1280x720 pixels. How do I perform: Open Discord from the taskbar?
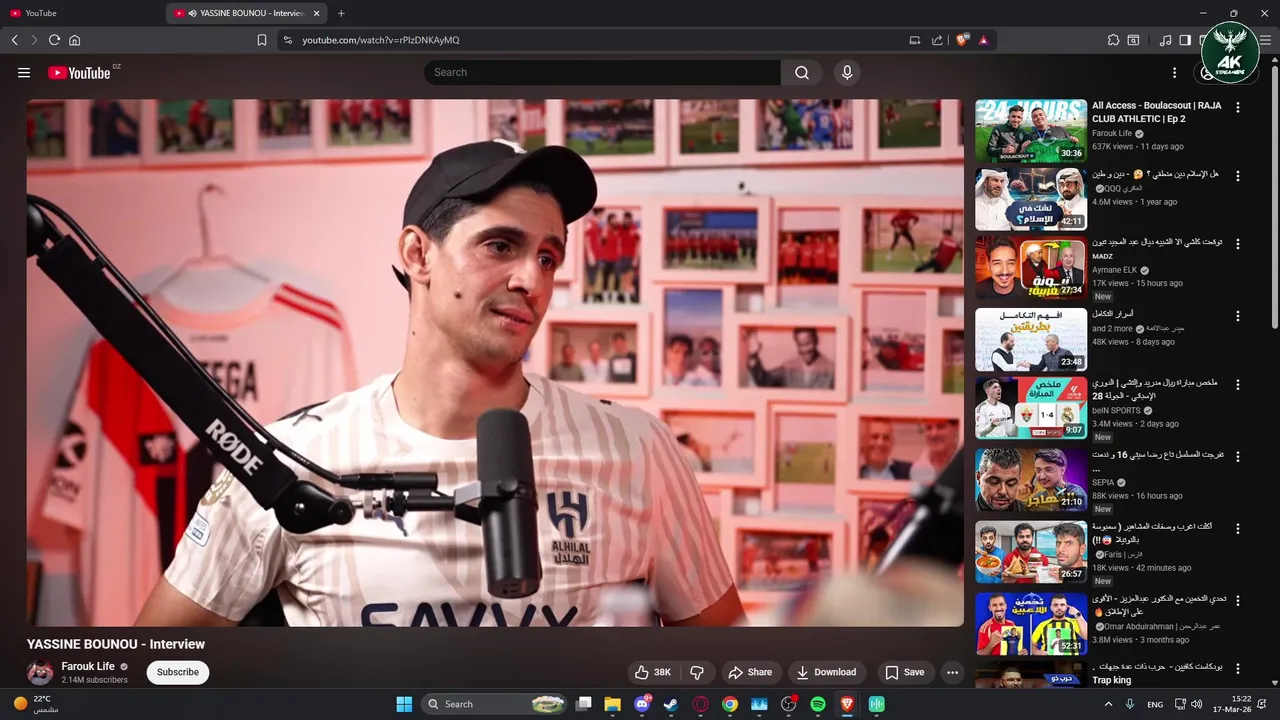pyautogui.click(x=642, y=704)
